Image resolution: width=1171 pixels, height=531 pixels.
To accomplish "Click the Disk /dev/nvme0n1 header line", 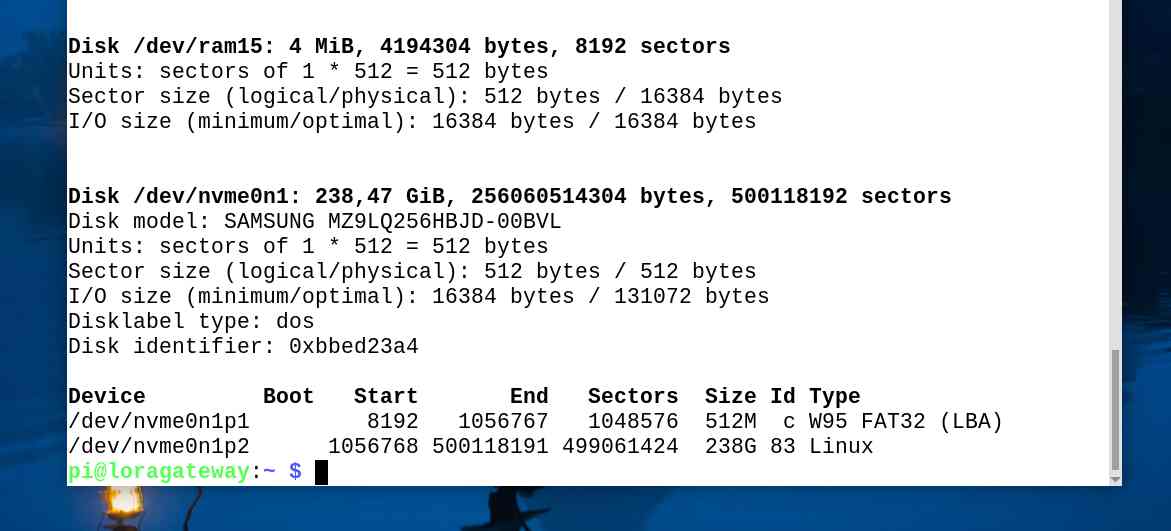I will pos(509,196).
